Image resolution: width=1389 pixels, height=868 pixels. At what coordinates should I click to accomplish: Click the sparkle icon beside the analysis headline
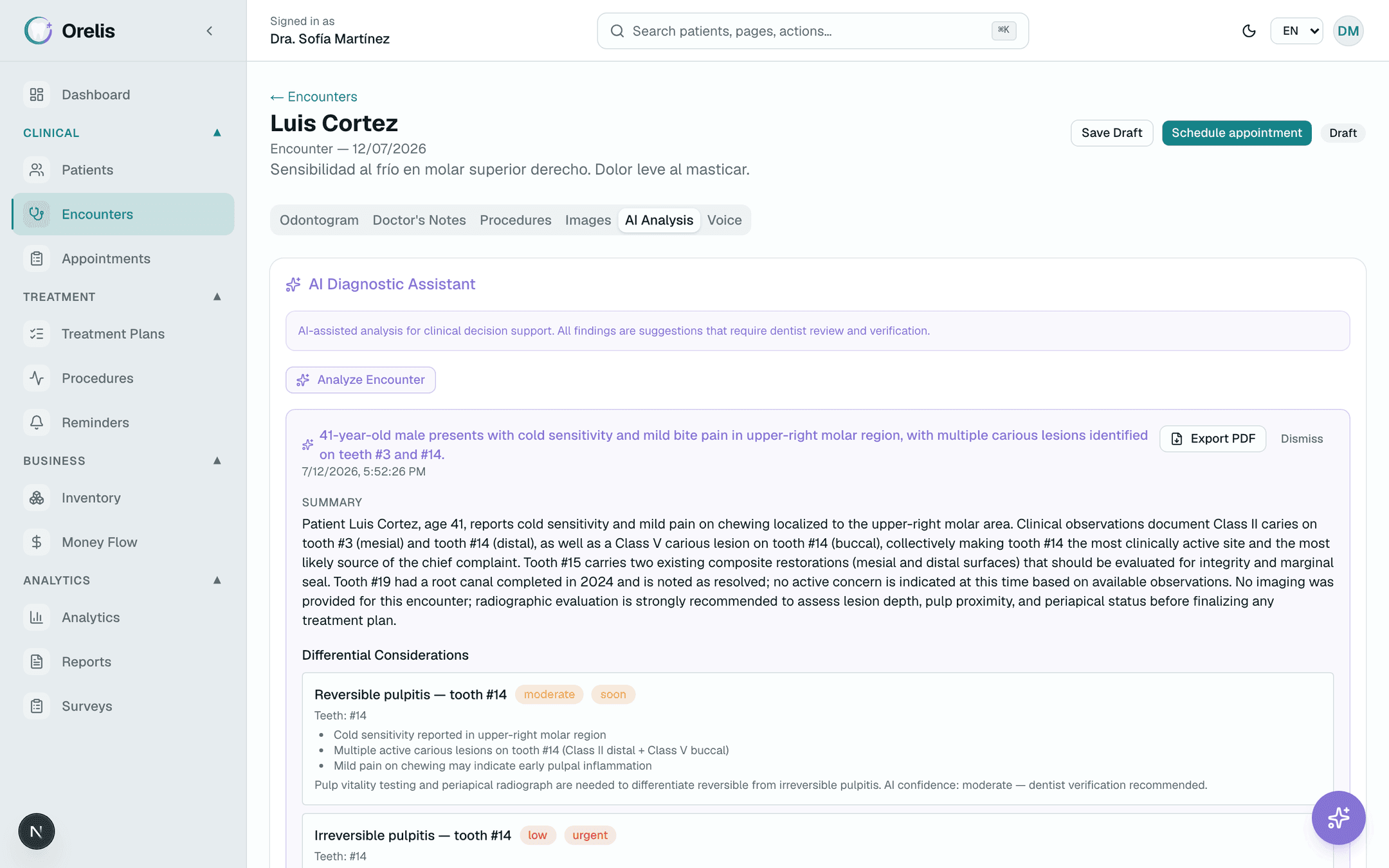tap(308, 445)
